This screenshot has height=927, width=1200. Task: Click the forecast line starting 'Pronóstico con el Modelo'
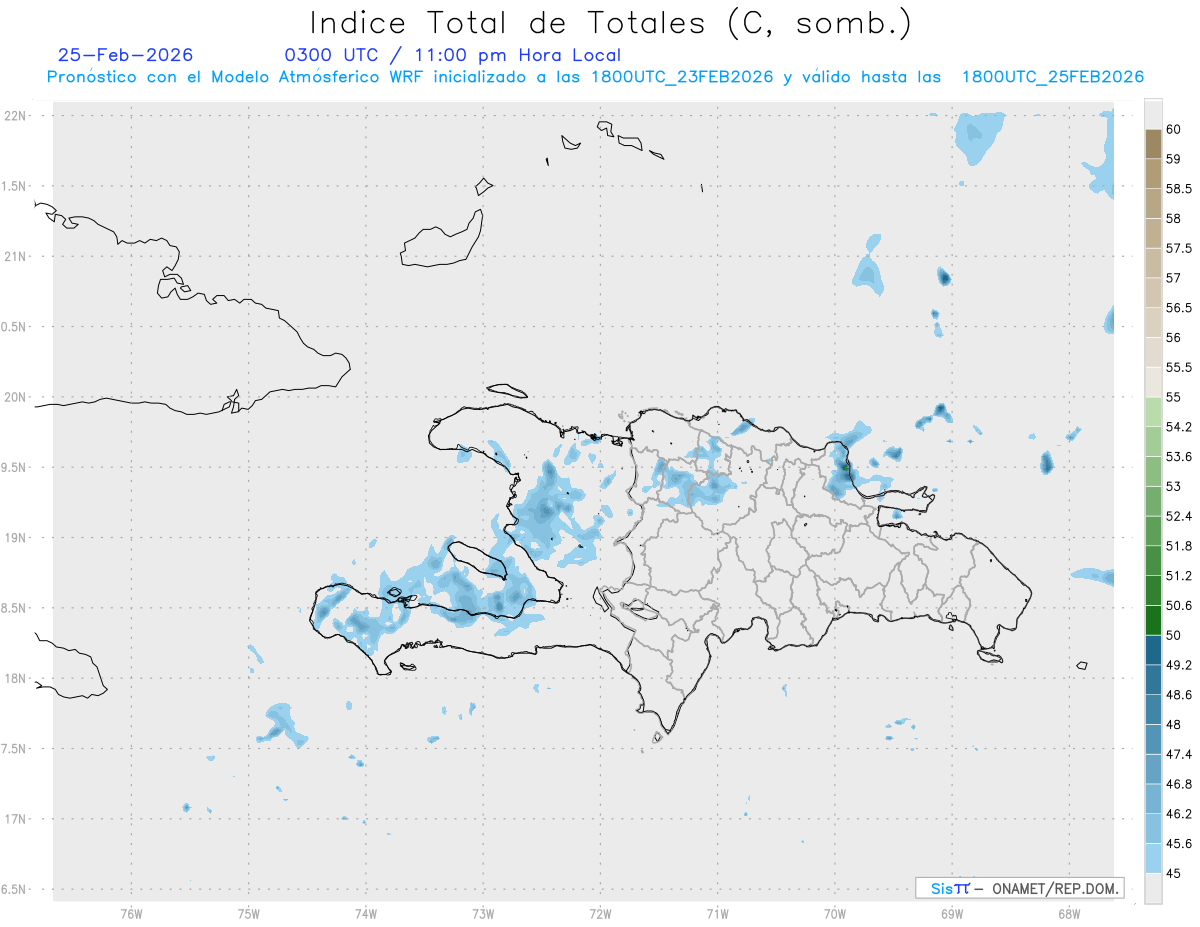coord(595,77)
